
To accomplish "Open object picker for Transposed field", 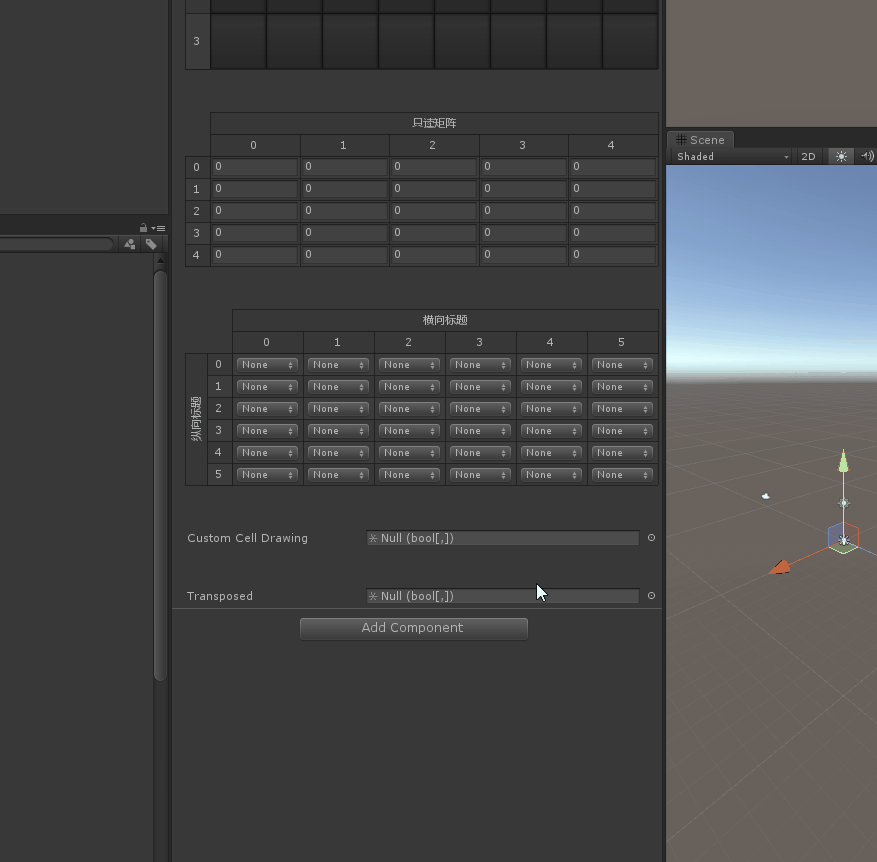I will 651,596.
